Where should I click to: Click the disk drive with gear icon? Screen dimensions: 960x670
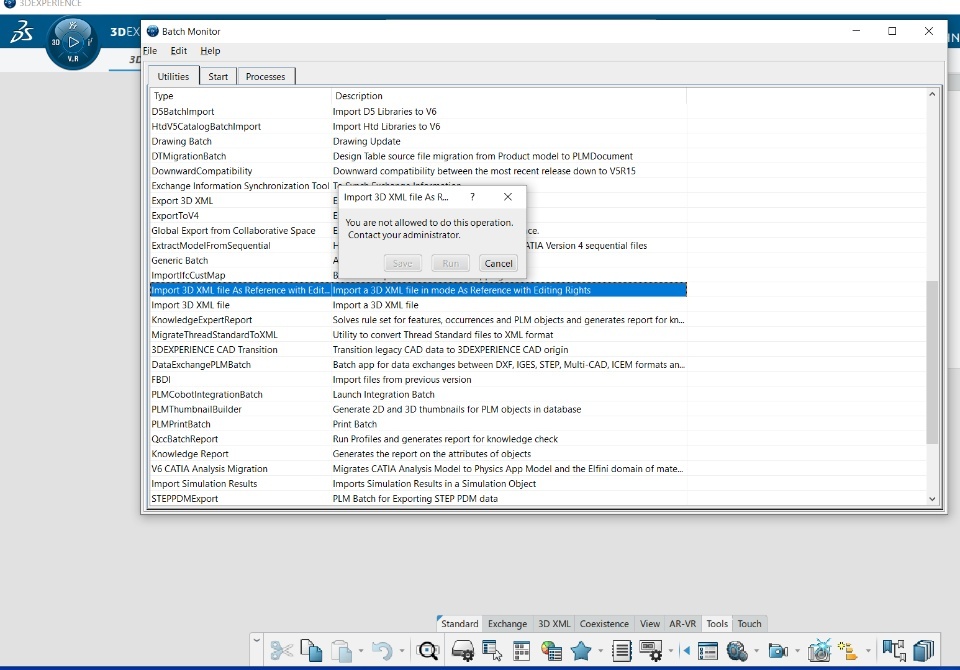tap(463, 650)
